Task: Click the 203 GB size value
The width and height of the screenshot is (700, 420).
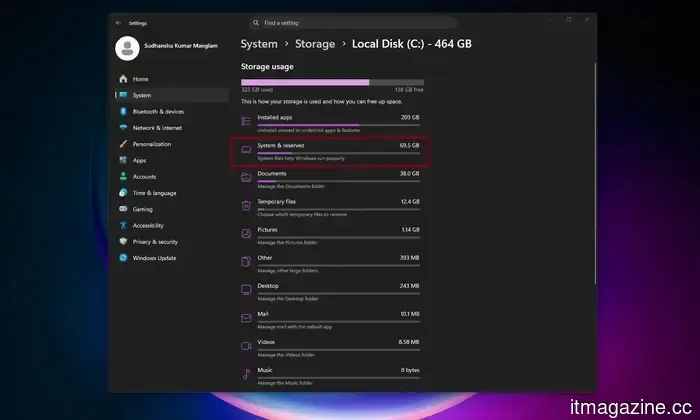Action: [410, 117]
